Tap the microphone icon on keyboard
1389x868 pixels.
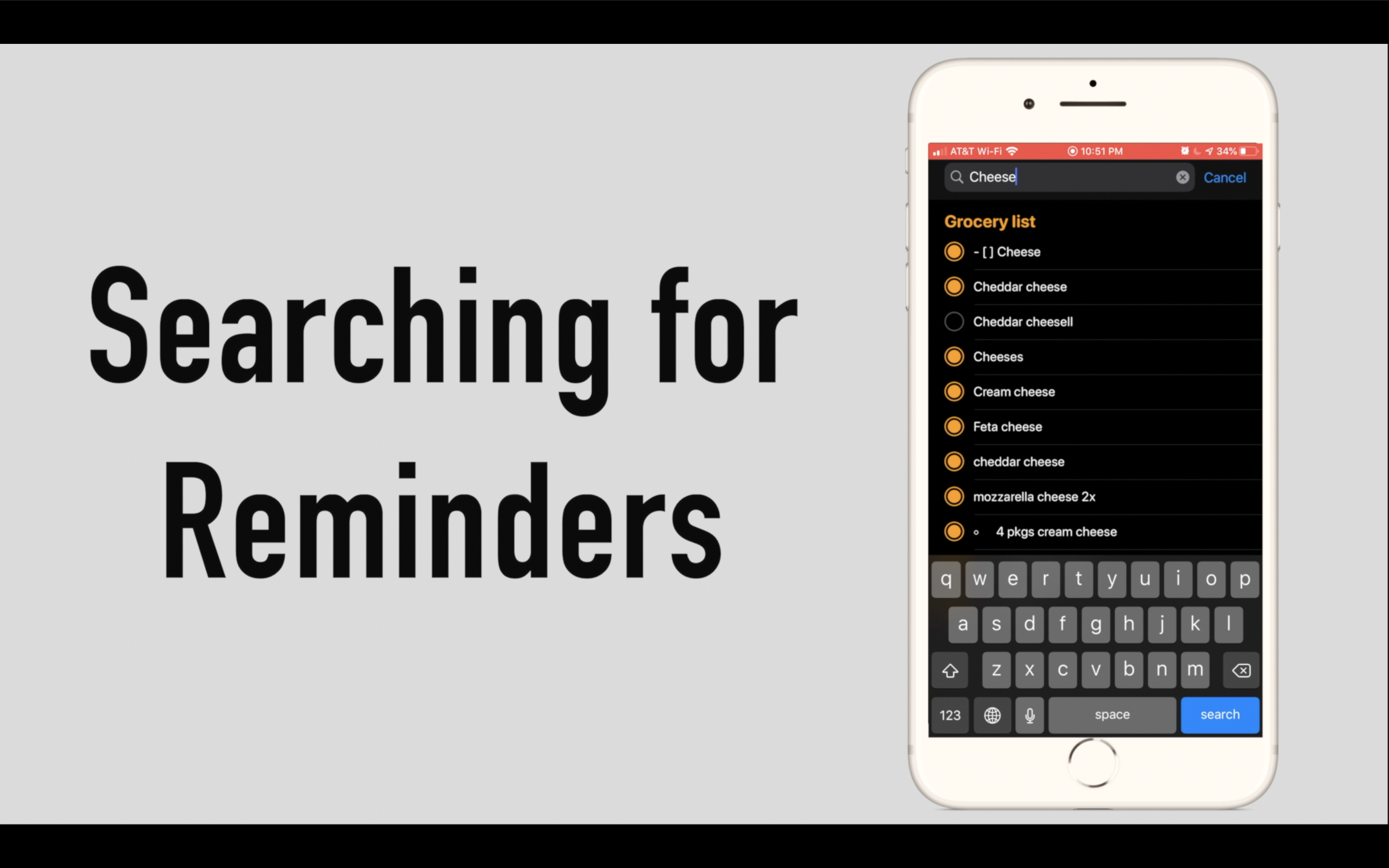coord(1029,714)
